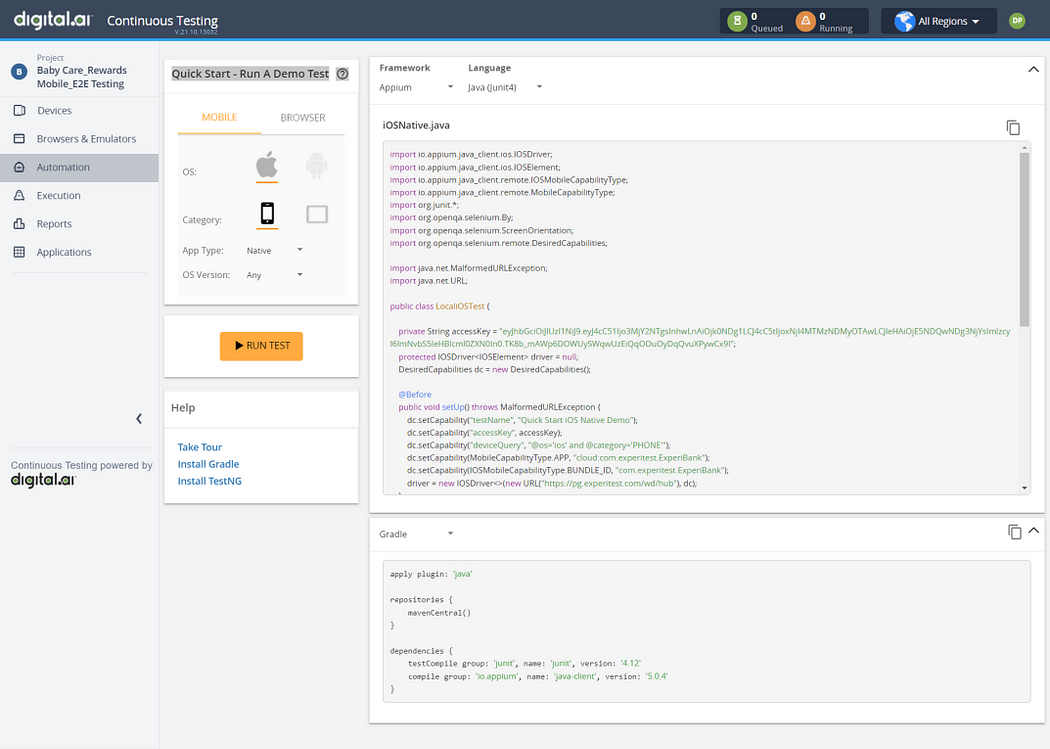Open the Framework Appium dropdown
This screenshot has height=749, width=1050.
[x=416, y=87]
